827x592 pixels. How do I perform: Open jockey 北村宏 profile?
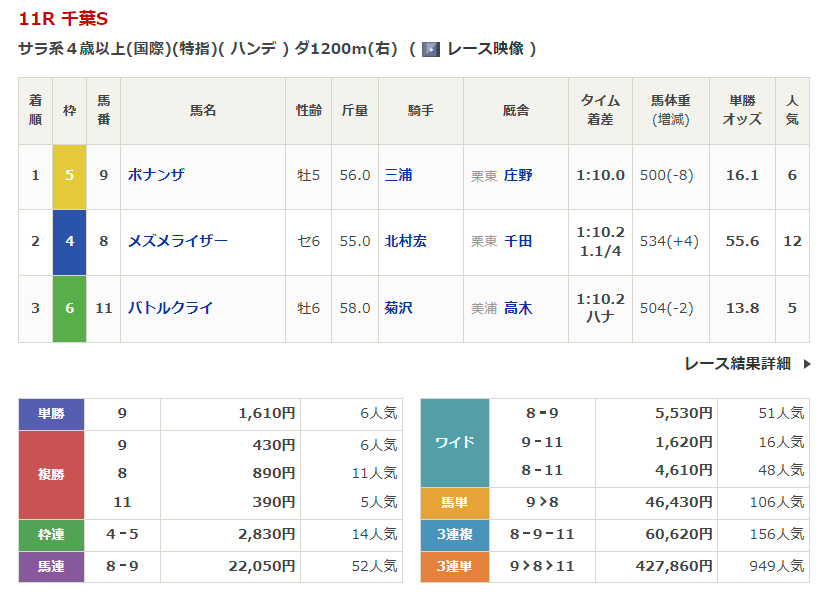coord(405,241)
